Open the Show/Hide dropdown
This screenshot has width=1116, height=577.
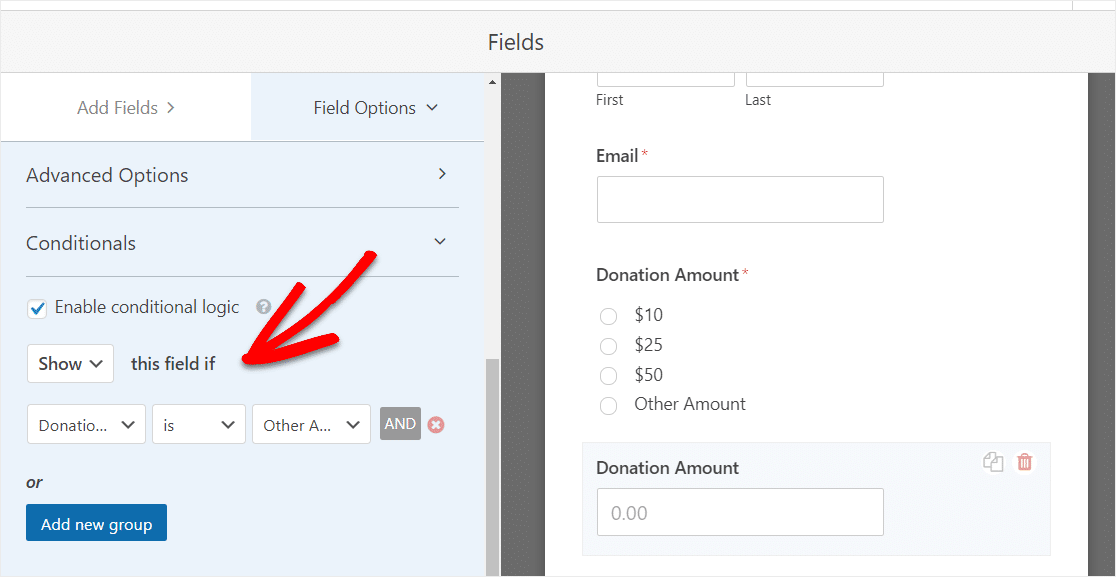[70, 364]
